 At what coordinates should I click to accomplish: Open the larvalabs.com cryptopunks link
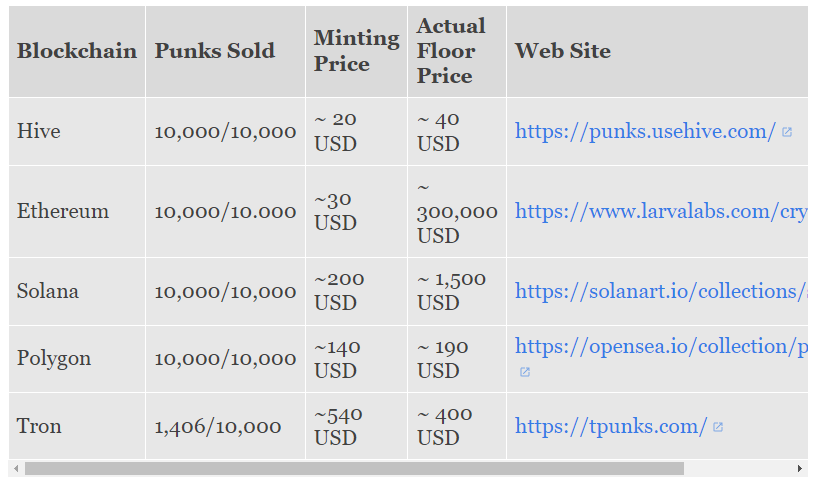[x=661, y=211]
